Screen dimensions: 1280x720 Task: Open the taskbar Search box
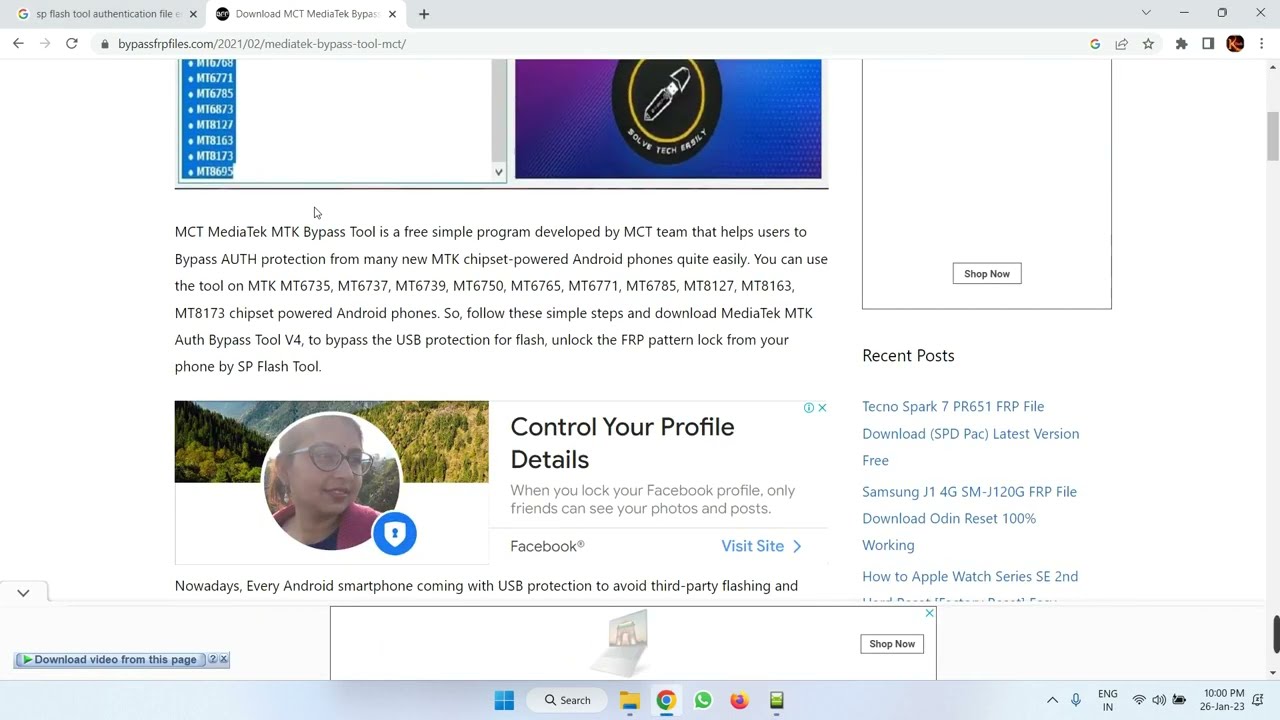pyautogui.click(x=567, y=700)
